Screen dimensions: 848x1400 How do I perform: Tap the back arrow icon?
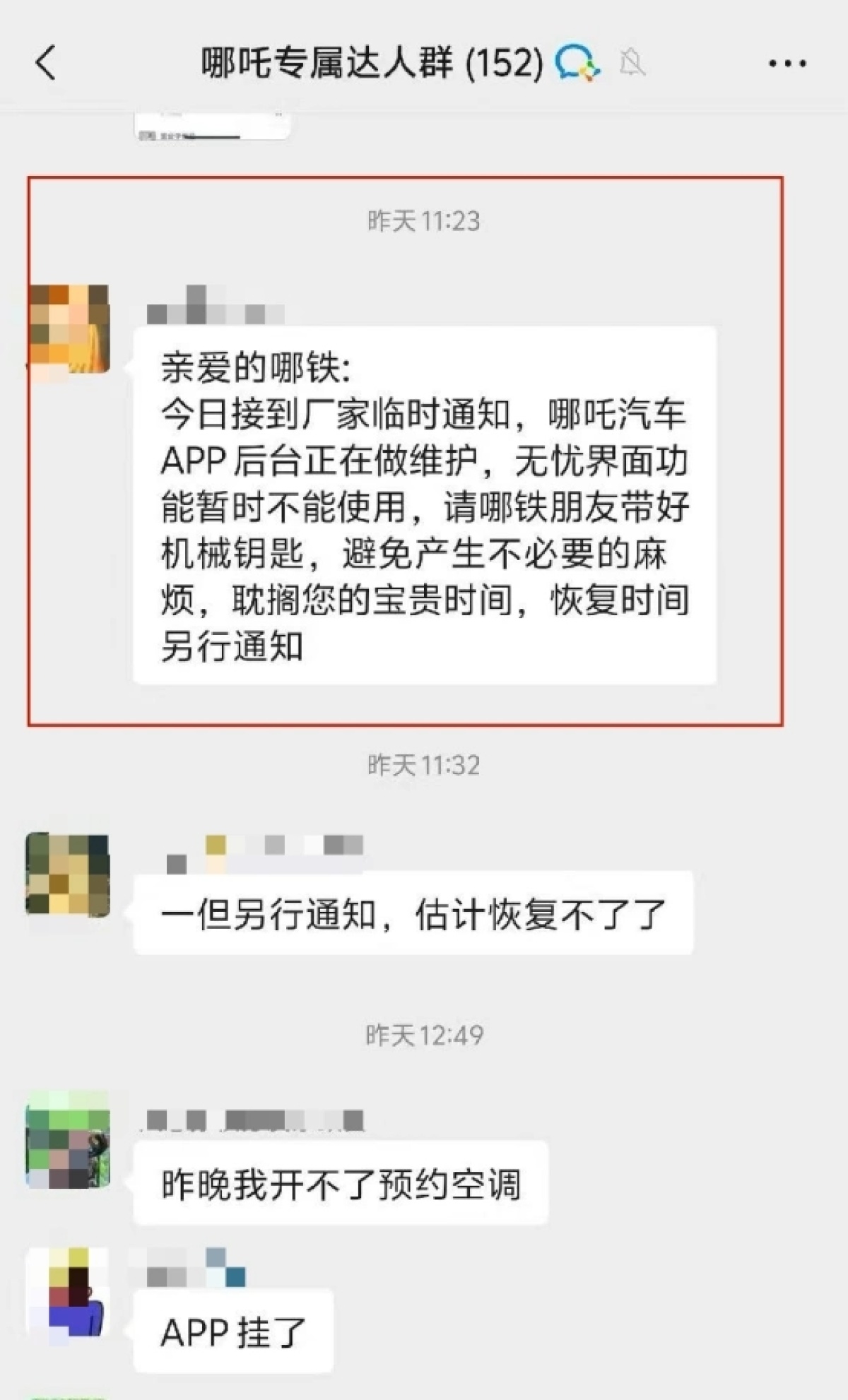point(46,63)
